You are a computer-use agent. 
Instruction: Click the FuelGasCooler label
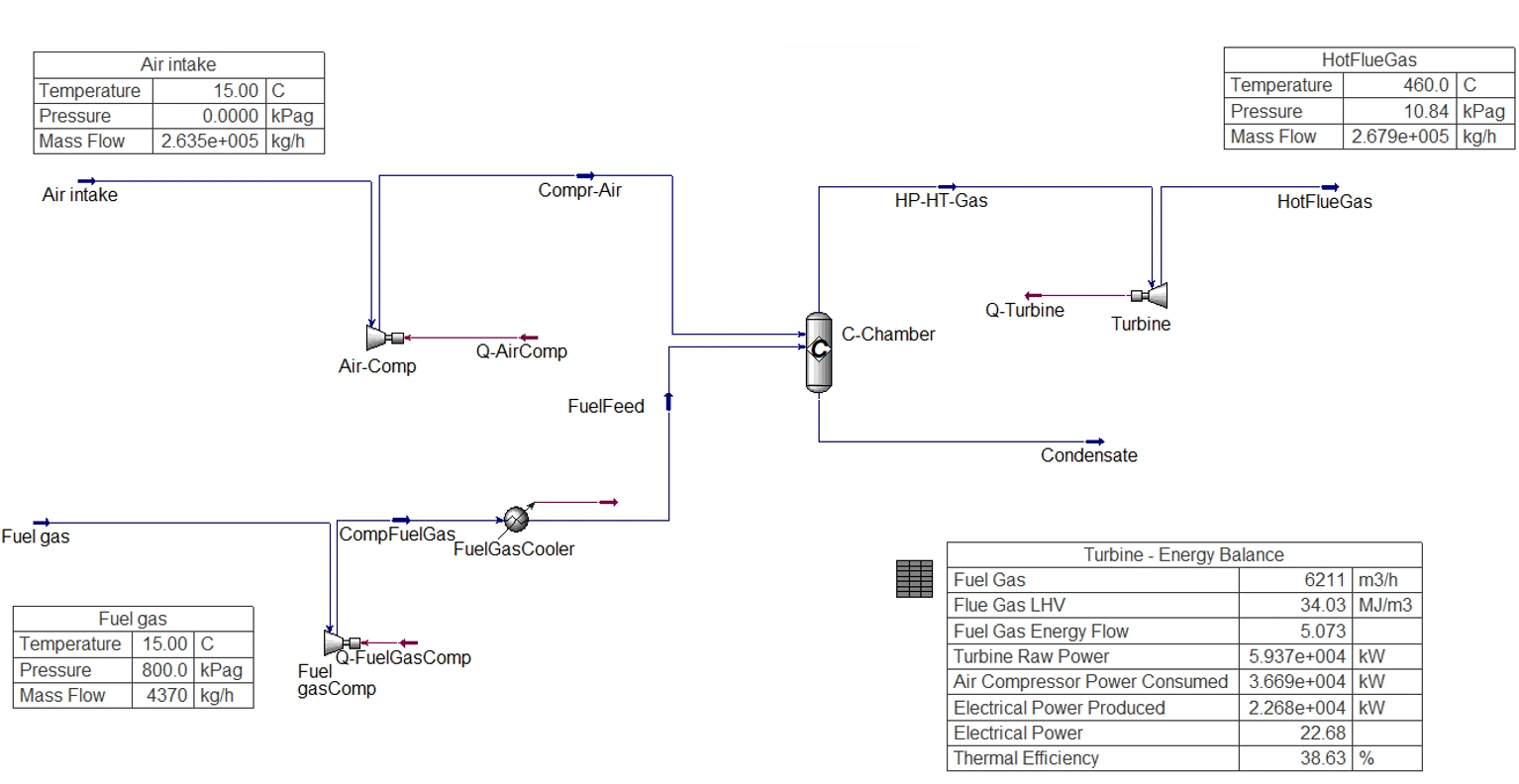pyautogui.click(x=514, y=549)
